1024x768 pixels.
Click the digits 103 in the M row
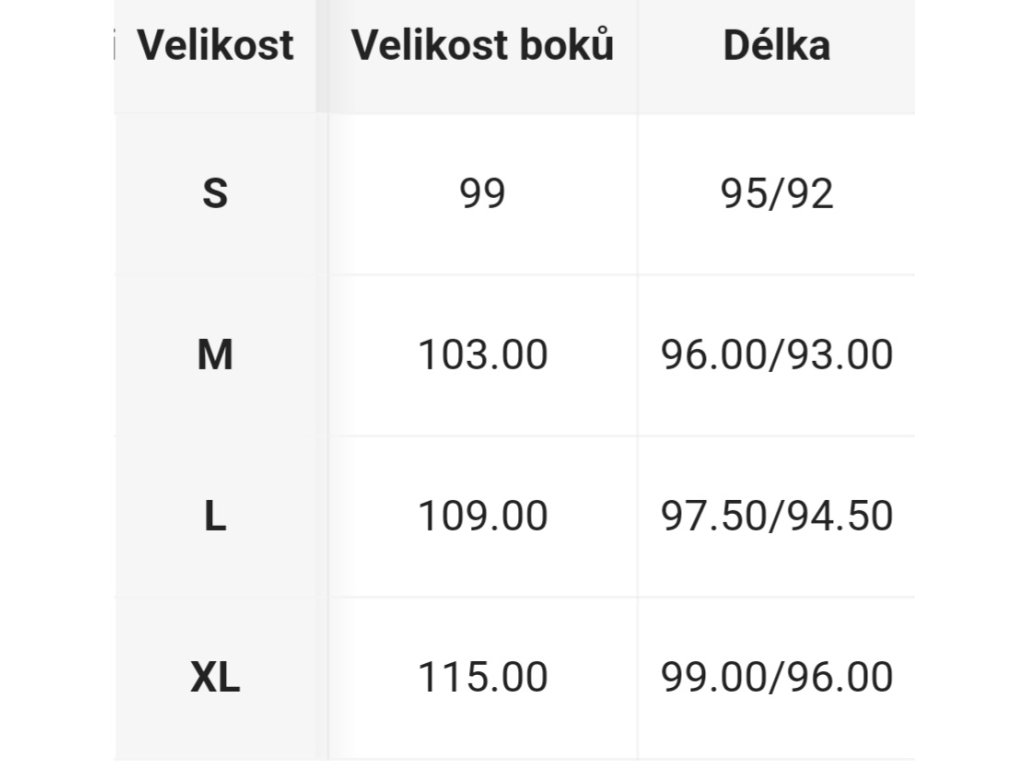[x=451, y=355]
